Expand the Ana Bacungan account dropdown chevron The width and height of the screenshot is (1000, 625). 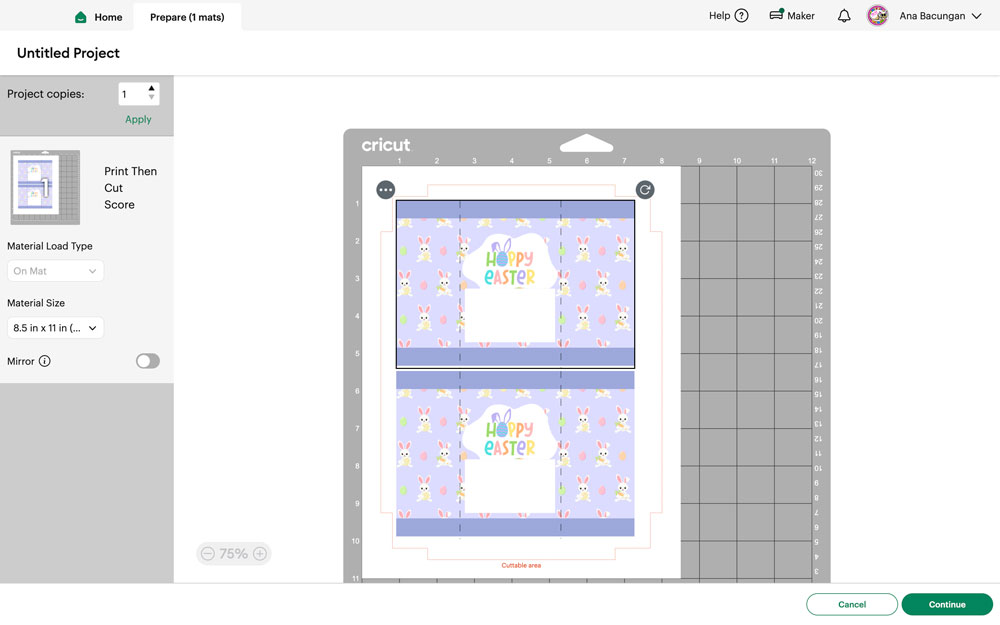pyautogui.click(x=976, y=16)
